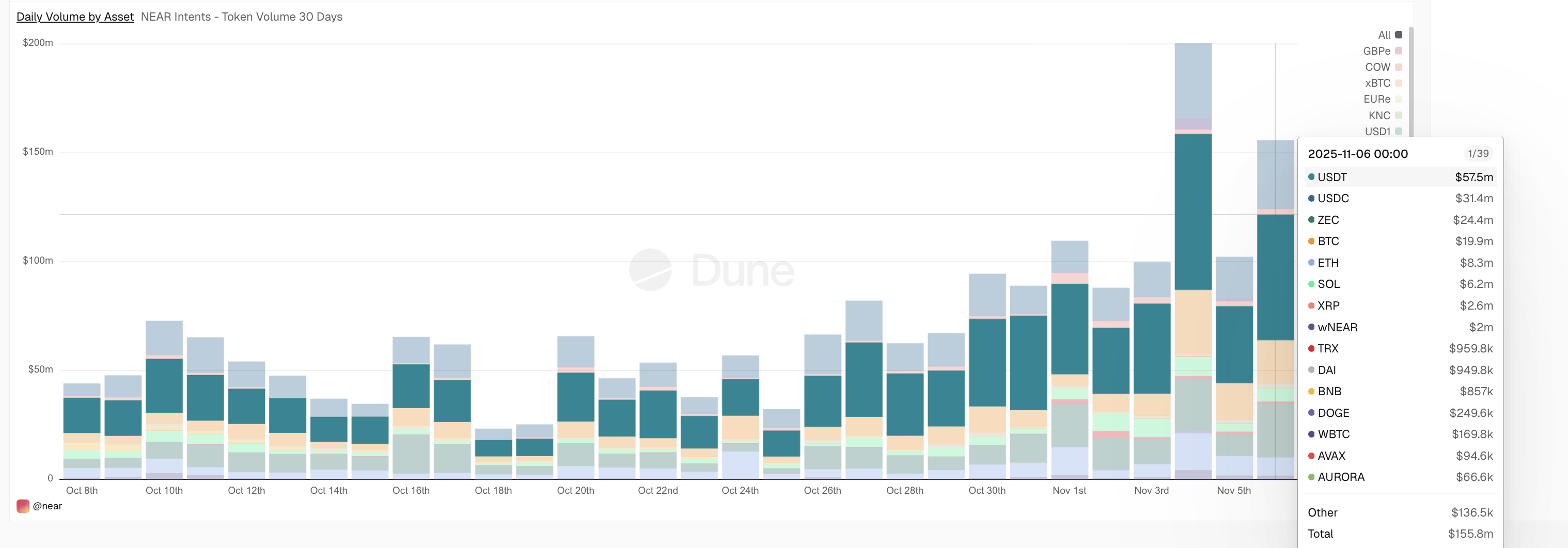
Task: Click the DOGE dot icon in tooltip
Action: click(1311, 412)
